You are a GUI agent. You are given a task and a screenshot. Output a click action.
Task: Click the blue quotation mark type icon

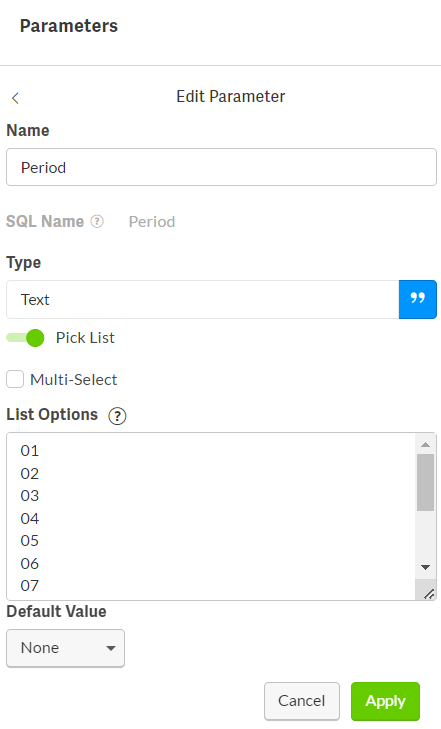pos(417,299)
